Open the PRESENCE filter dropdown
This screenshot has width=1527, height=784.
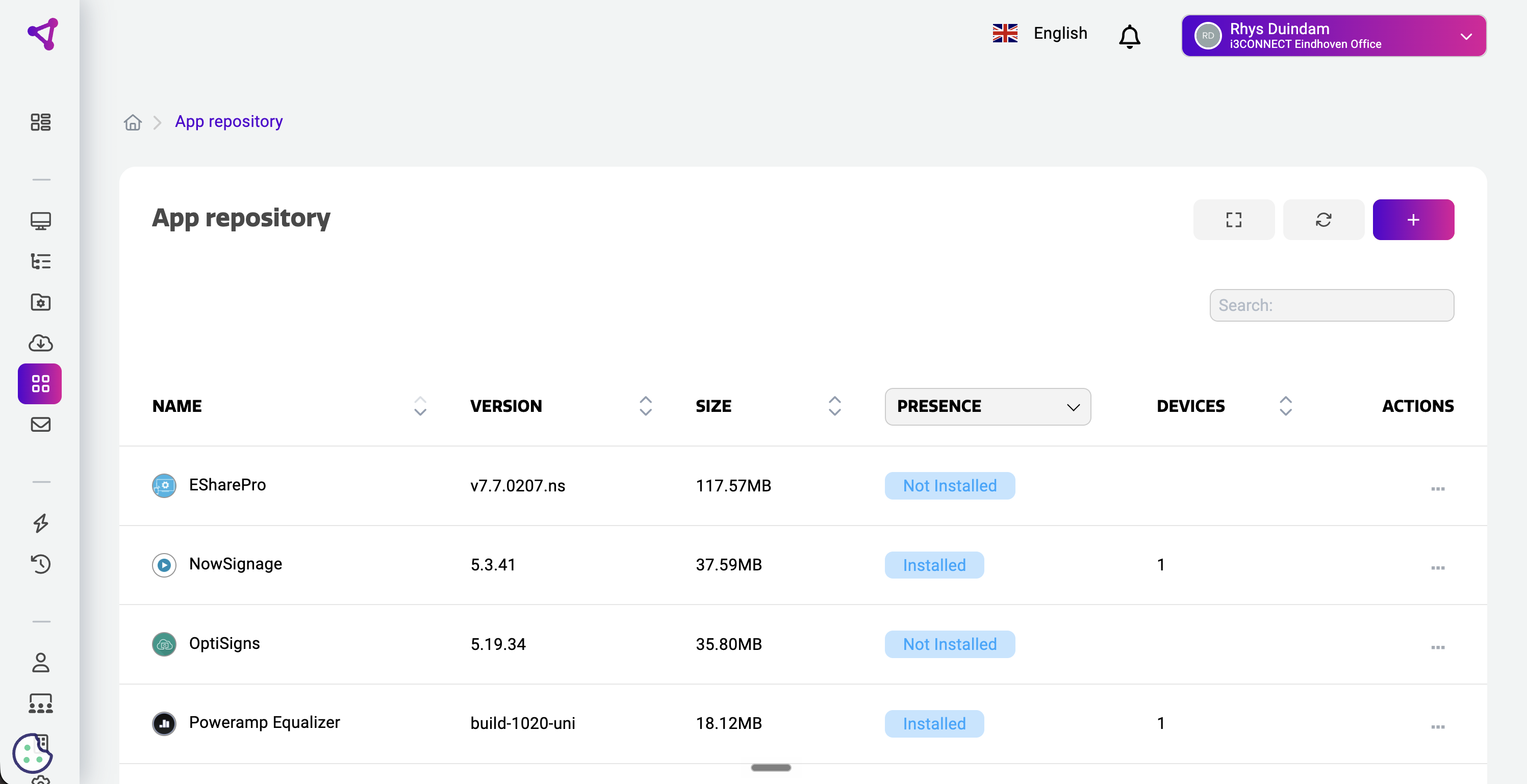pos(987,406)
